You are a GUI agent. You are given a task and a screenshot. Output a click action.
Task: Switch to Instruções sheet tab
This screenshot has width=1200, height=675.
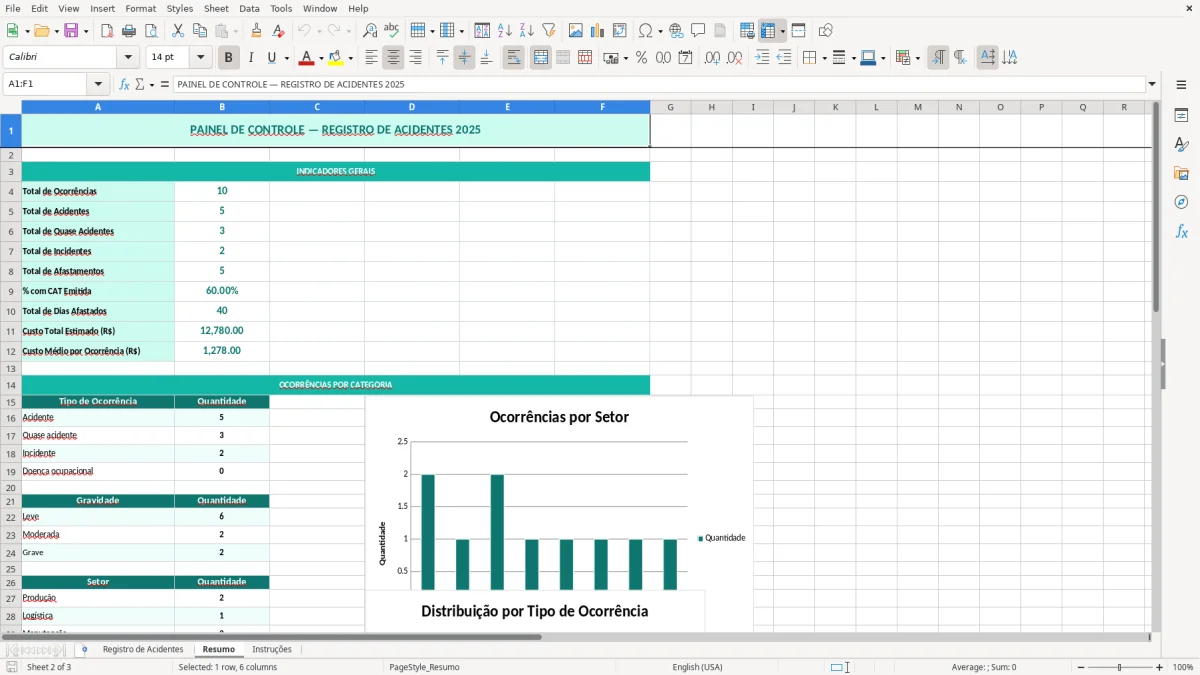click(x=272, y=649)
